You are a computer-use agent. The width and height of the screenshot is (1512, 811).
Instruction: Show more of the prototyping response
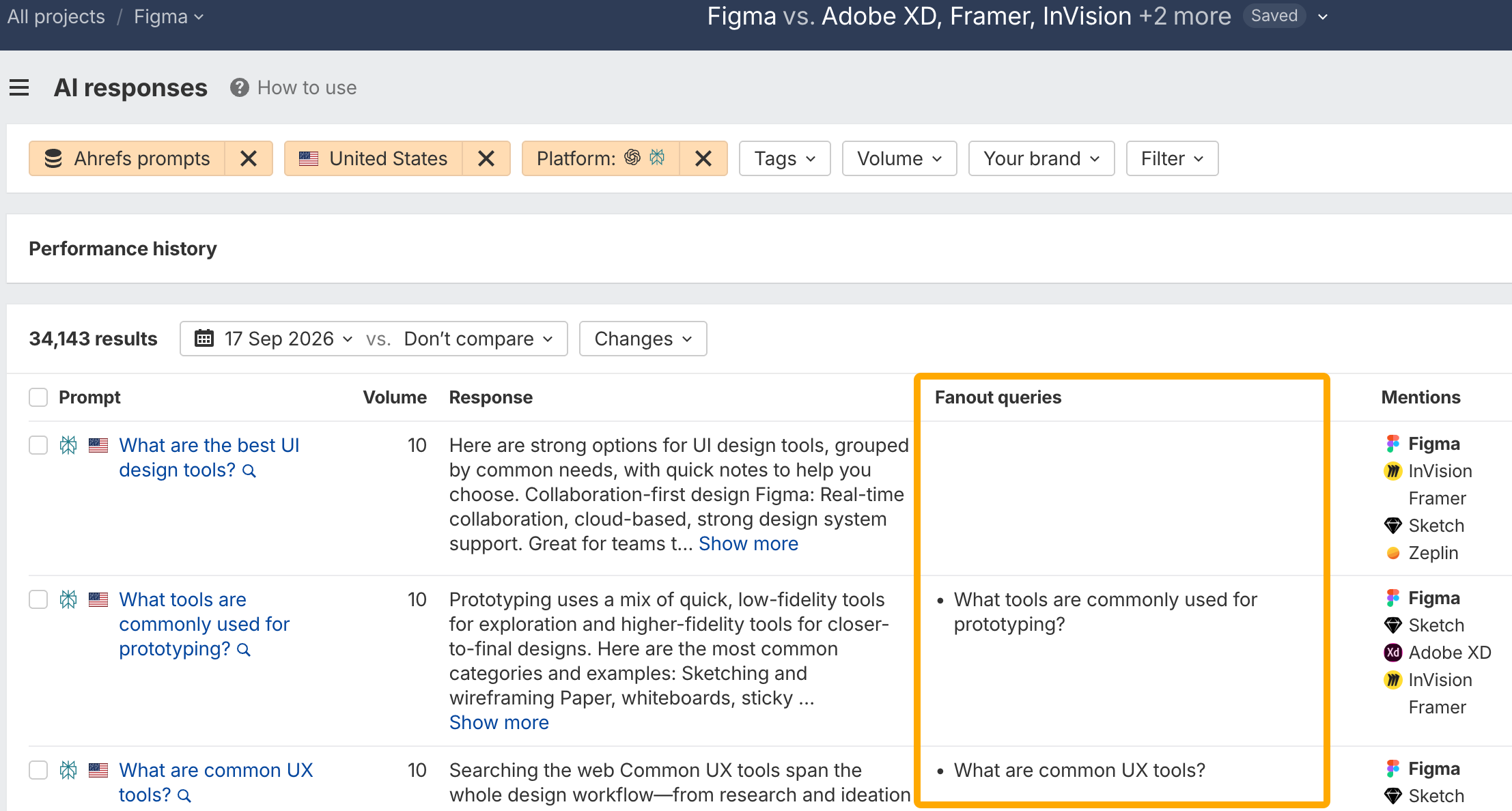coord(499,722)
